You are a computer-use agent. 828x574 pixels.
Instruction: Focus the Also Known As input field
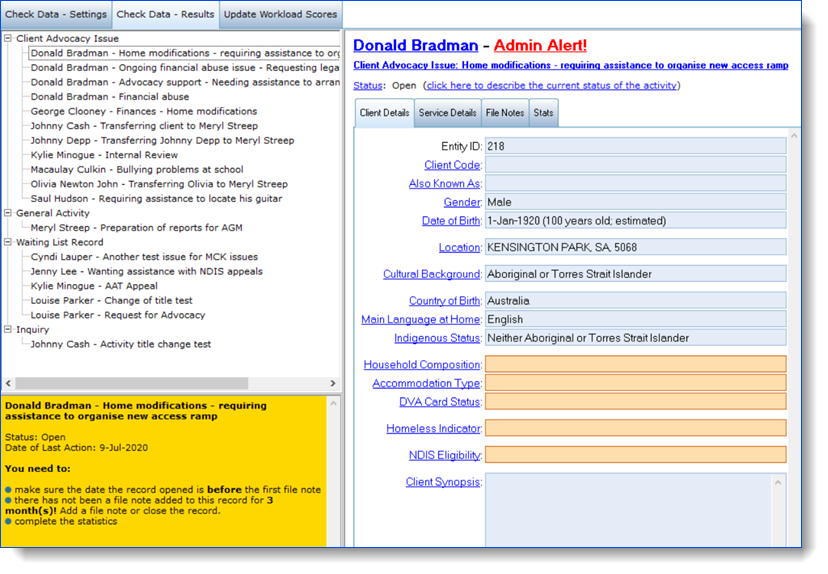click(636, 183)
